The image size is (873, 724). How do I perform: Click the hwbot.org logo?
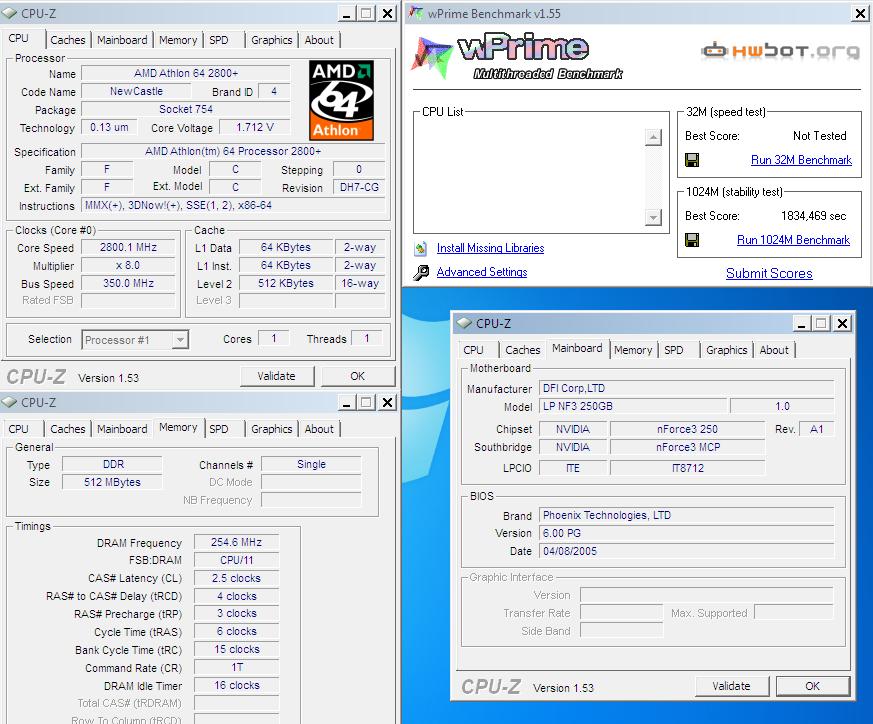(781, 51)
